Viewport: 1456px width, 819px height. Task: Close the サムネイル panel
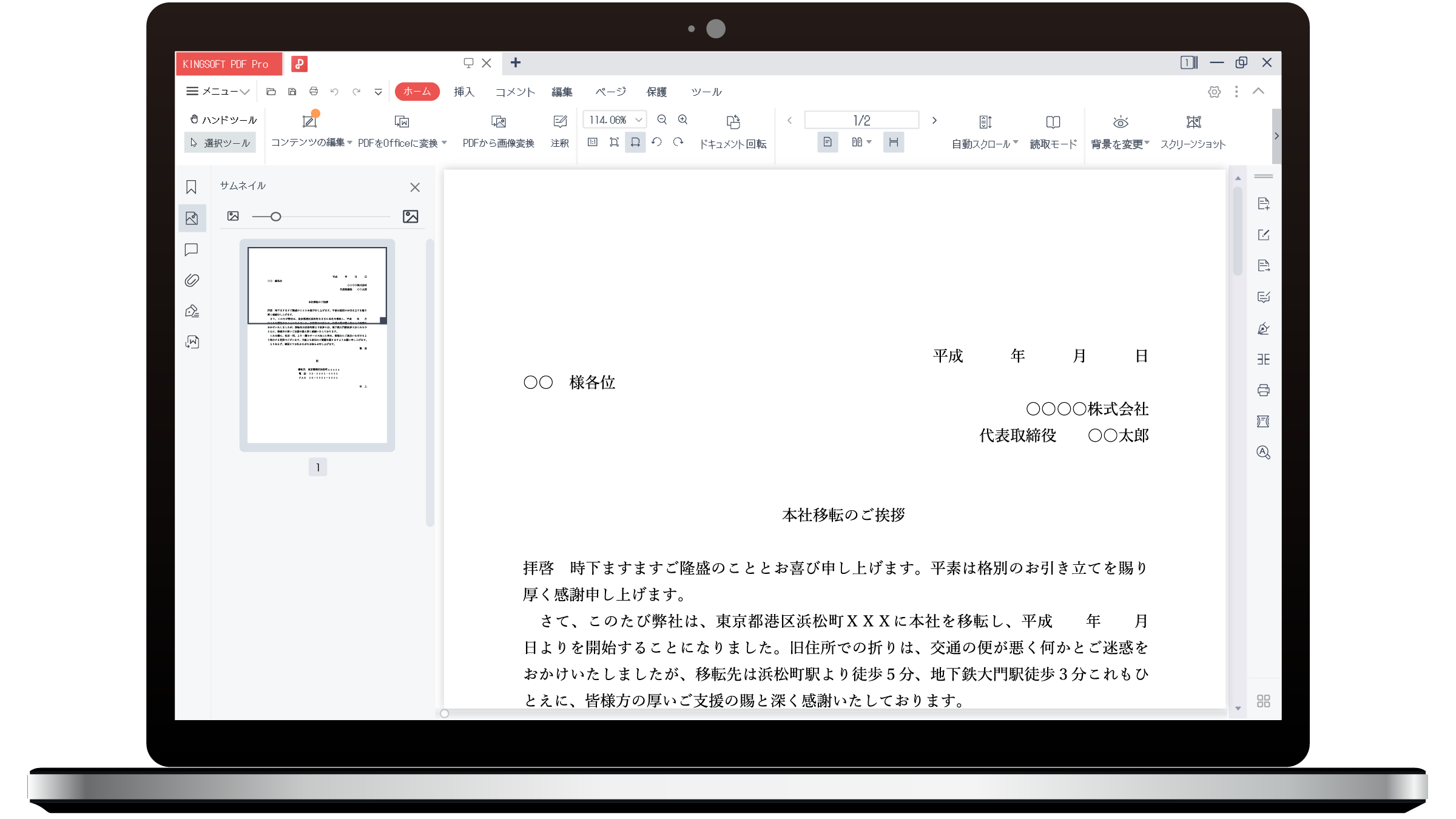[x=415, y=187]
